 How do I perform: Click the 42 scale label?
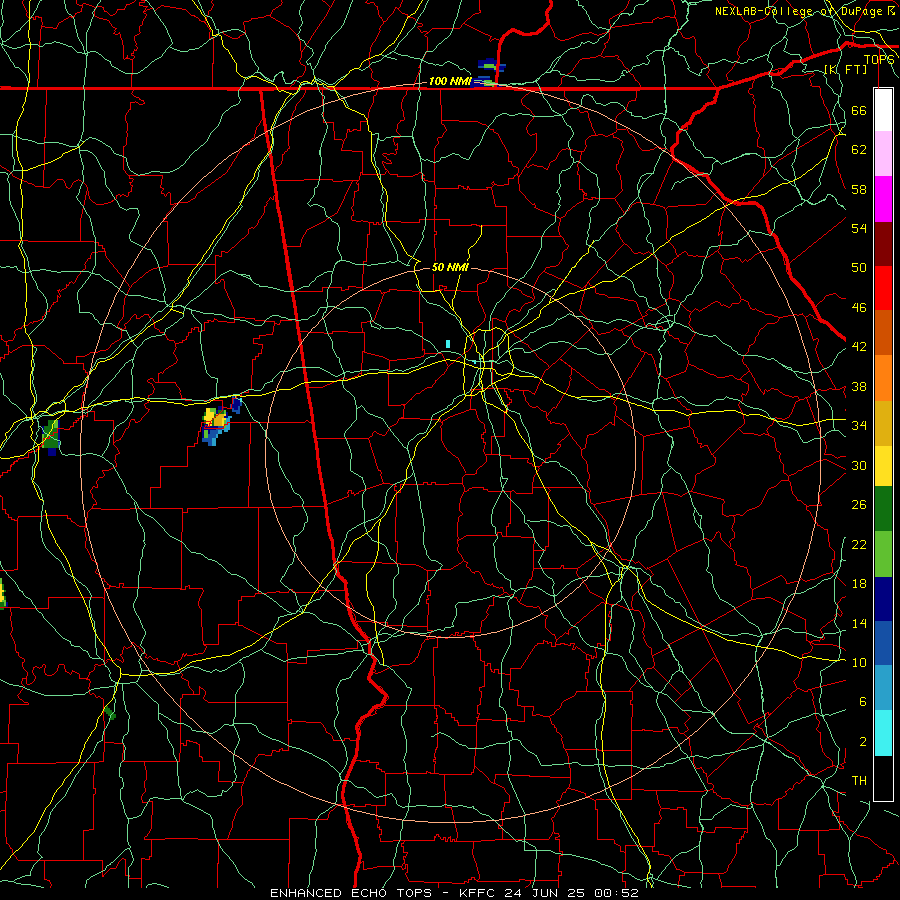click(859, 346)
